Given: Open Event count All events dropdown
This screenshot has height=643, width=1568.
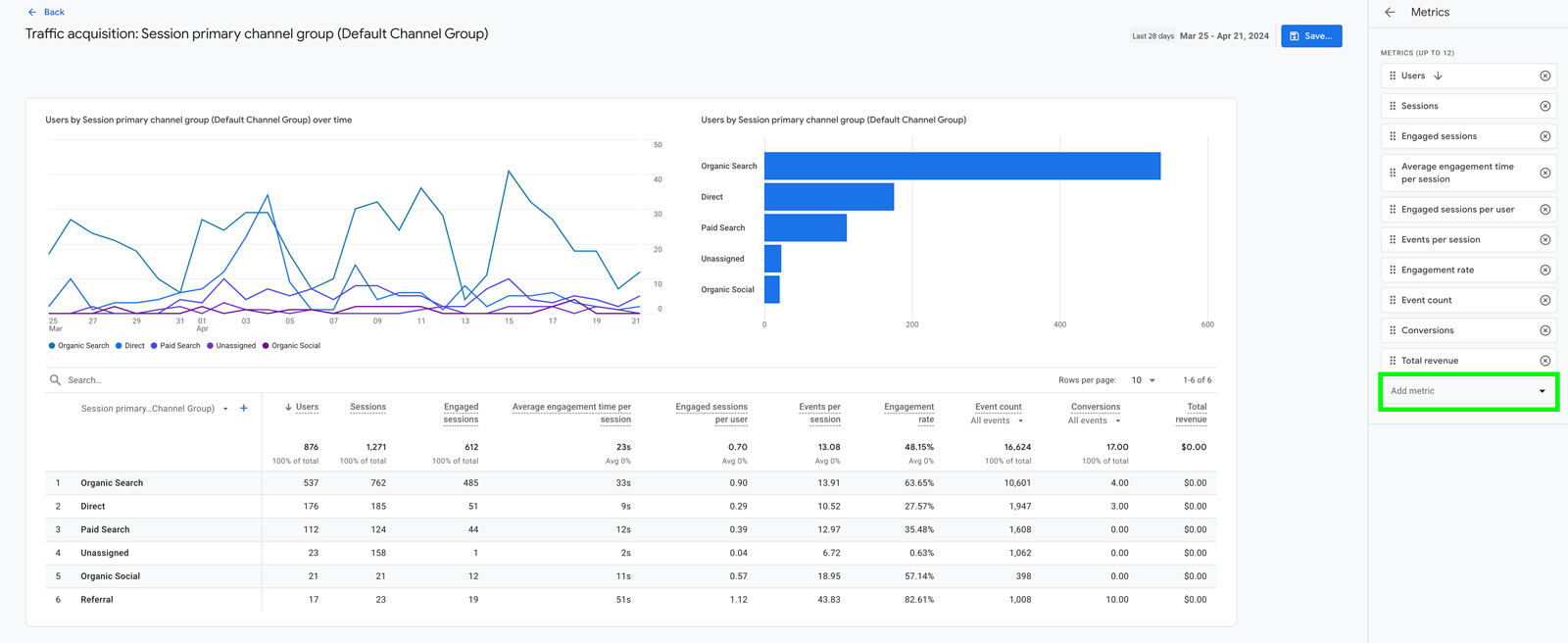Looking at the screenshot, I should (997, 420).
